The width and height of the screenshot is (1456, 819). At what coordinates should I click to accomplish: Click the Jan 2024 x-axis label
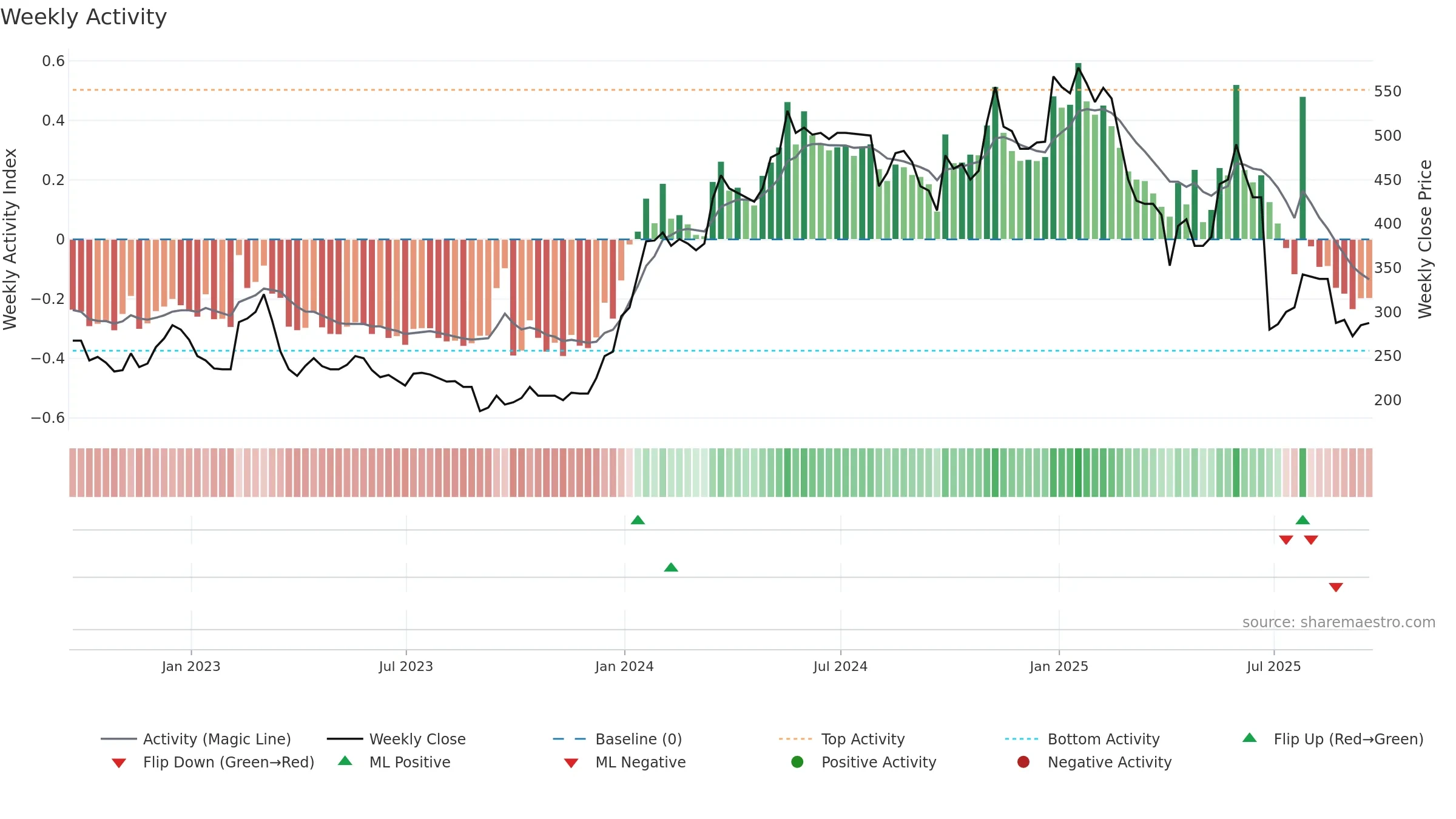(x=624, y=666)
